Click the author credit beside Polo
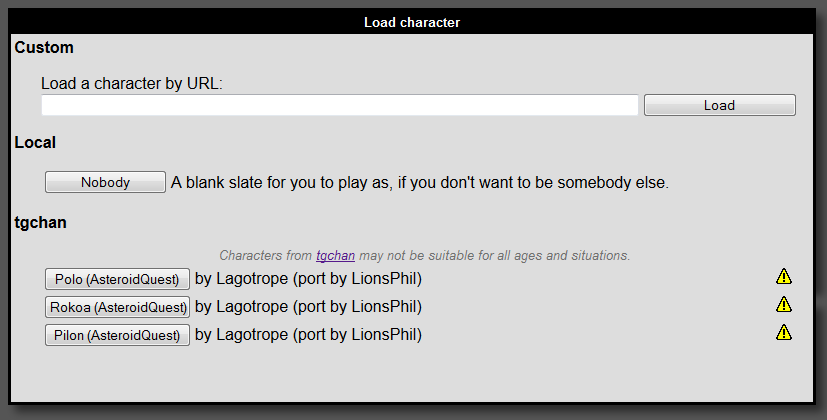The width and height of the screenshot is (827, 420). tap(308, 278)
